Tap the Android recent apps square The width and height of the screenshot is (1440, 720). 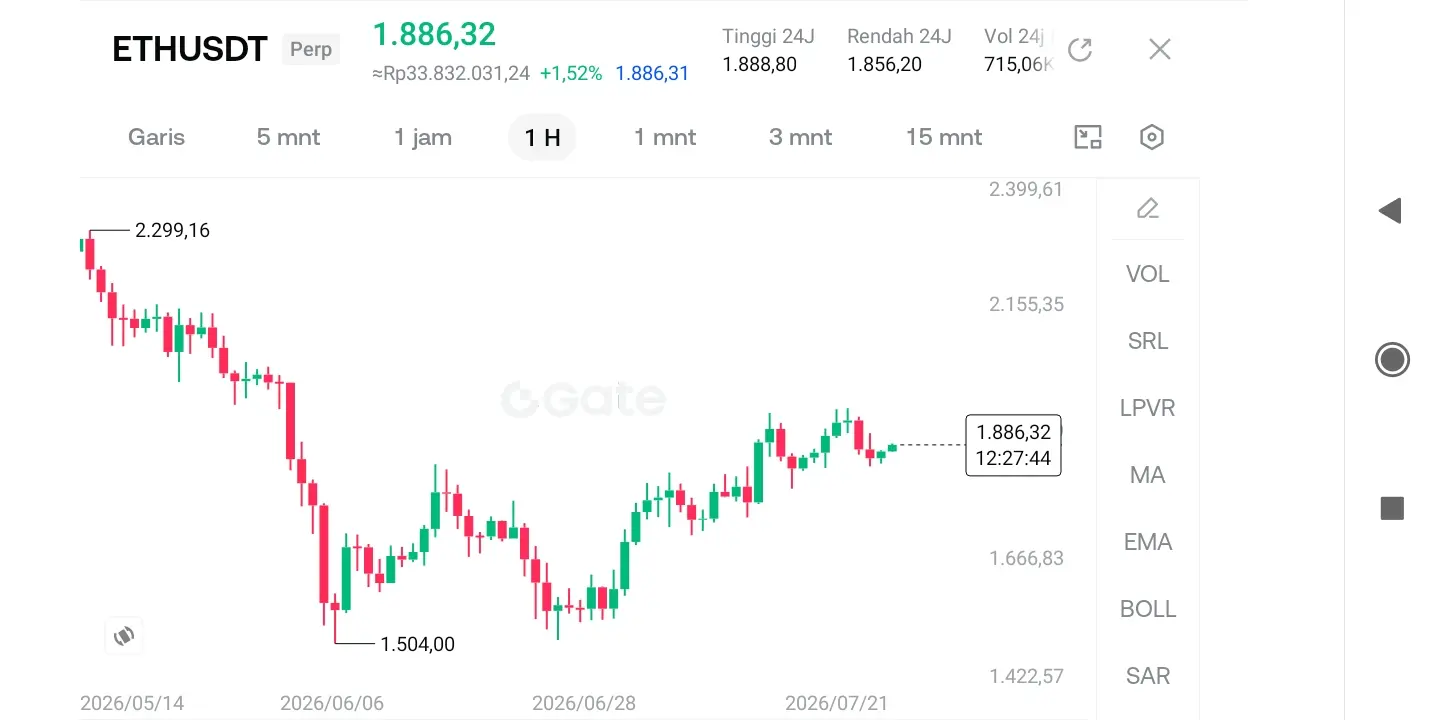point(1392,508)
